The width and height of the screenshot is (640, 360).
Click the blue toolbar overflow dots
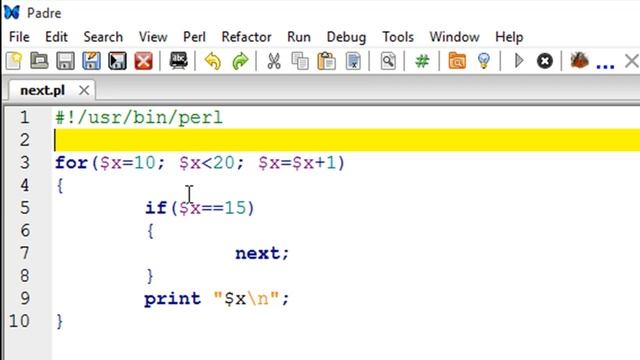[605, 65]
